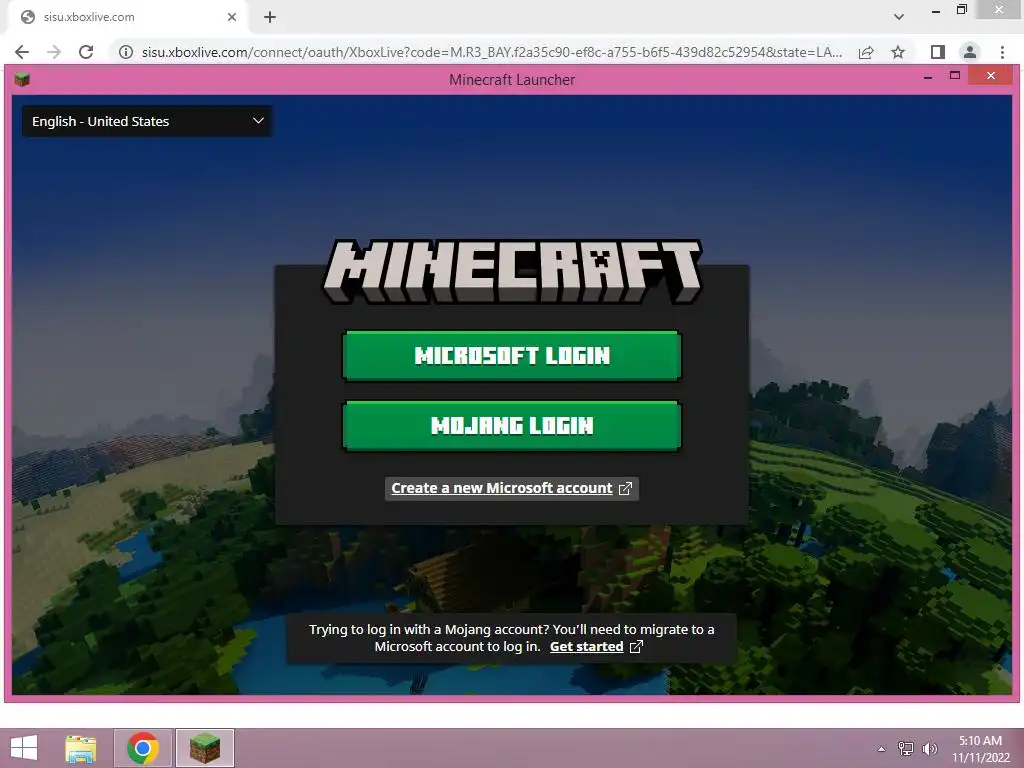Click the external-link icon beside Get started
Screen dimensions: 1024x768
tap(636, 647)
